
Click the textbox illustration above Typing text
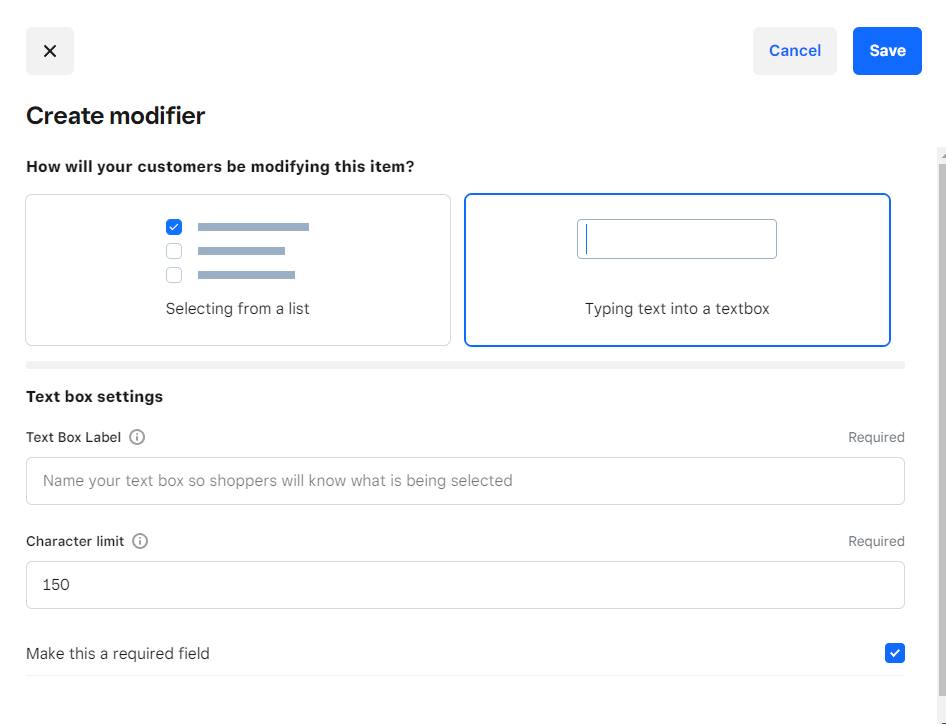point(676,239)
